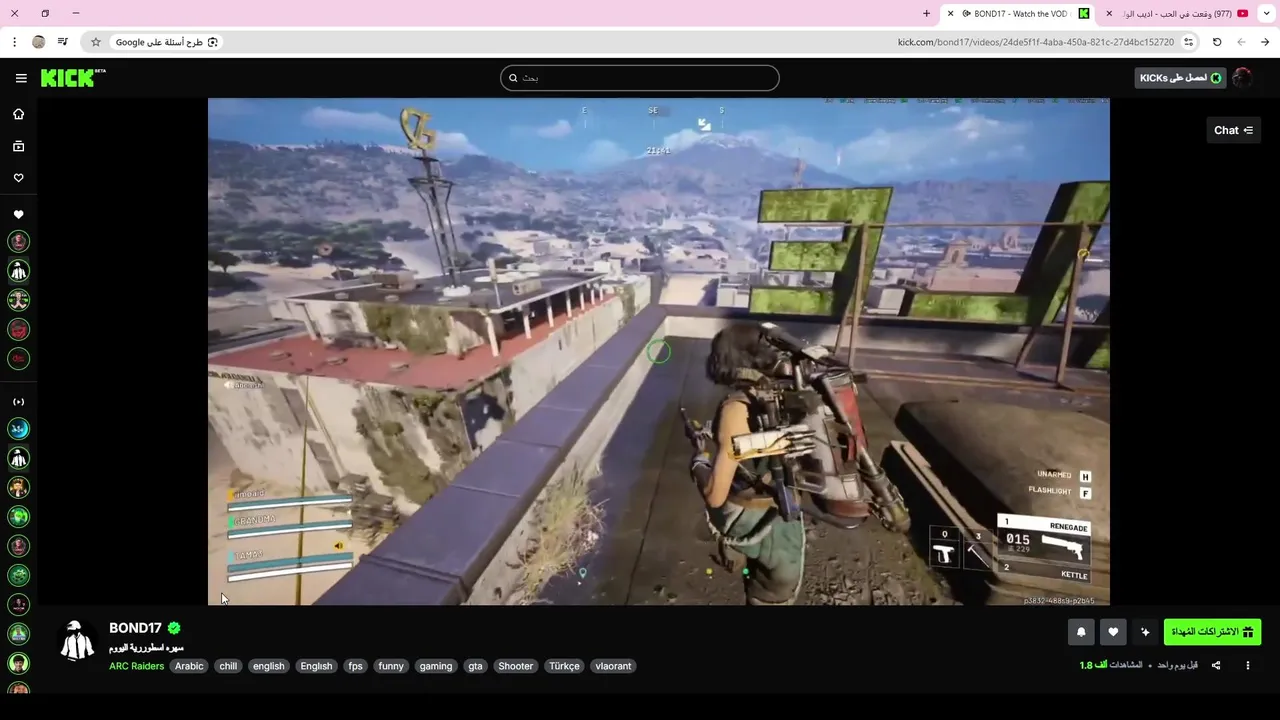
Task: Click the live broadcast section icon in sidebar
Action: coord(18,402)
